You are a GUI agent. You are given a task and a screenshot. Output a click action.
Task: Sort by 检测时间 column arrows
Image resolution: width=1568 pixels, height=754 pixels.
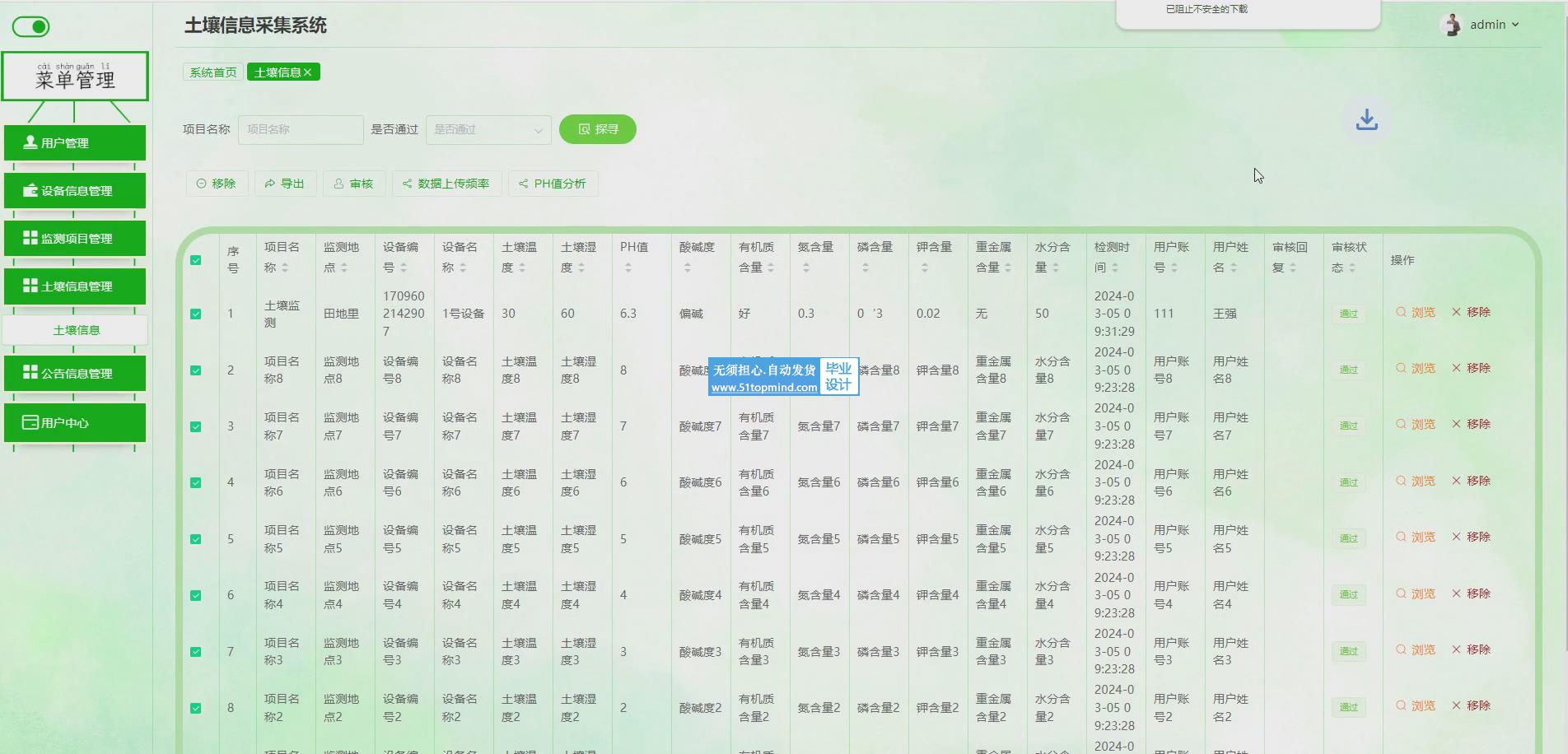[1115, 268]
